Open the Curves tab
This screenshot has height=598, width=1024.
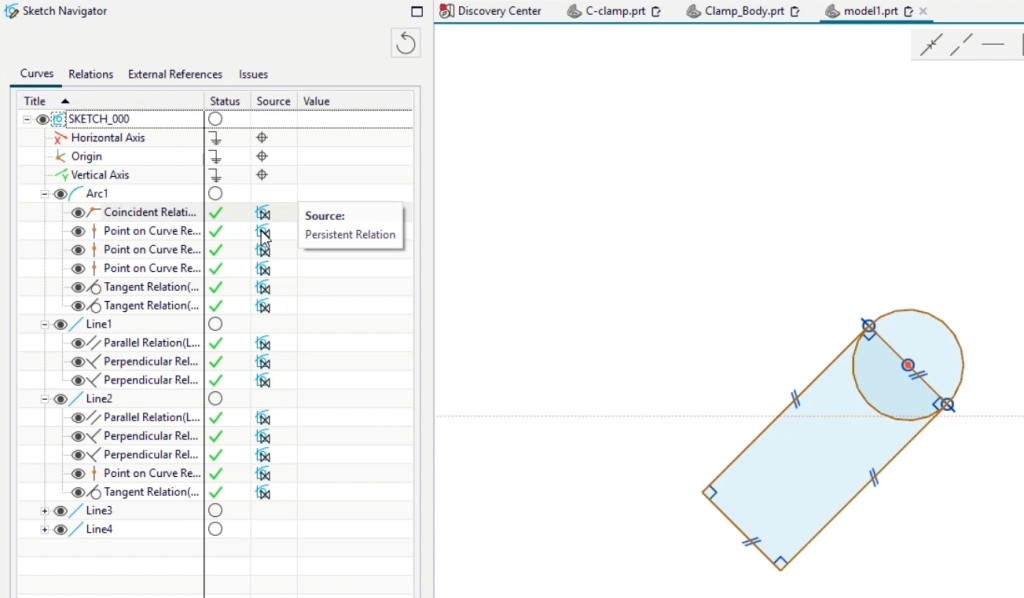pos(37,74)
